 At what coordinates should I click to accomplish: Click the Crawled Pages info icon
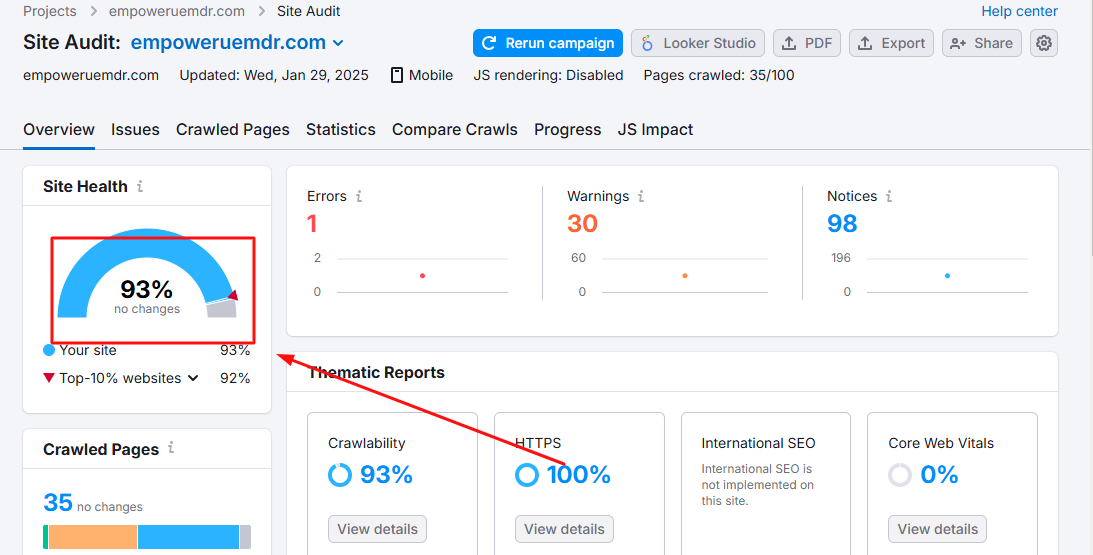[x=172, y=449]
